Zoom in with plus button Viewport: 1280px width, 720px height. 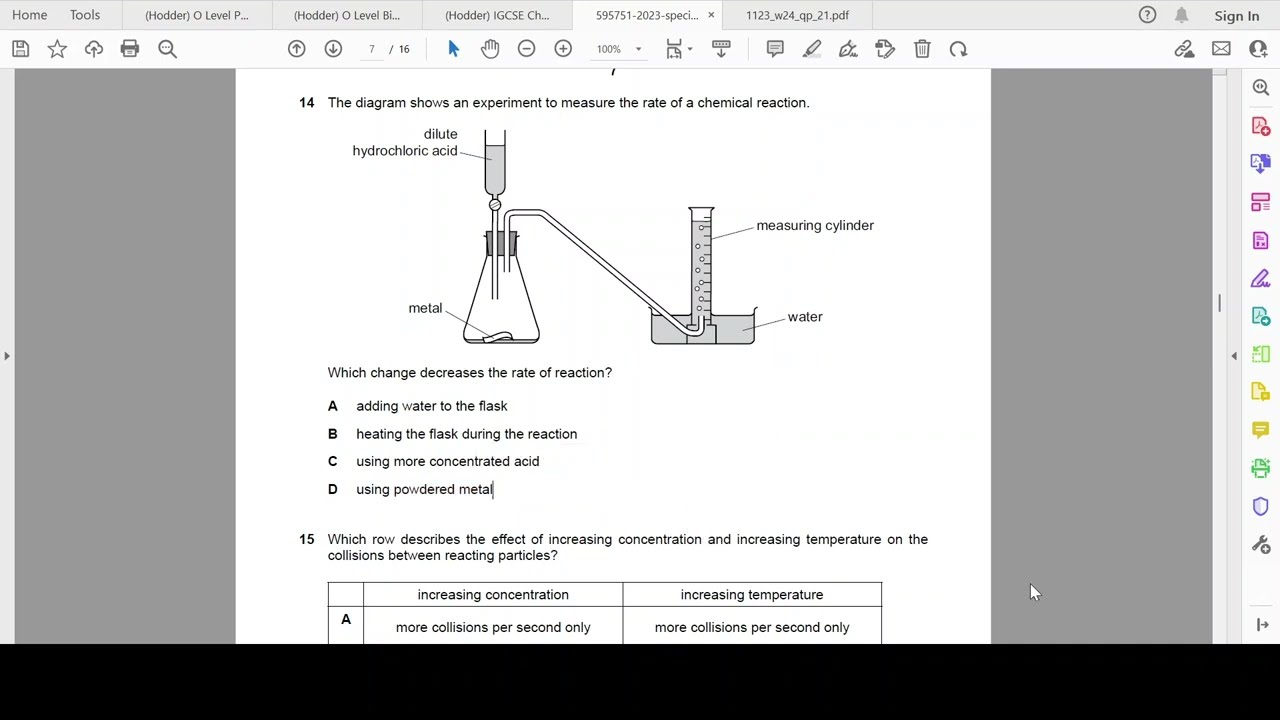(563, 49)
